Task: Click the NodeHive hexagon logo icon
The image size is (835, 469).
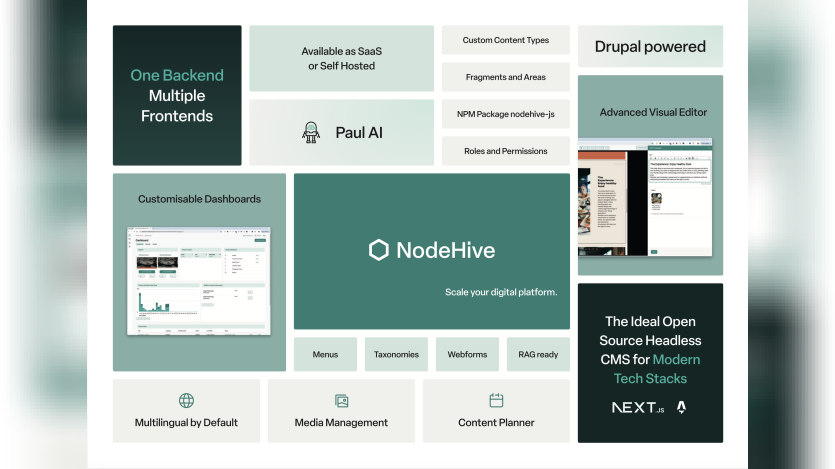Action: point(379,250)
